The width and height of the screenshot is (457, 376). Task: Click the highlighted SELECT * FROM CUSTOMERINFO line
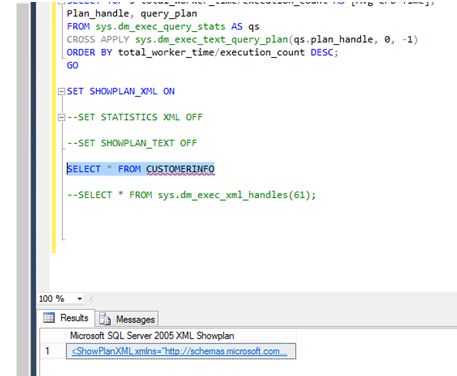140,169
